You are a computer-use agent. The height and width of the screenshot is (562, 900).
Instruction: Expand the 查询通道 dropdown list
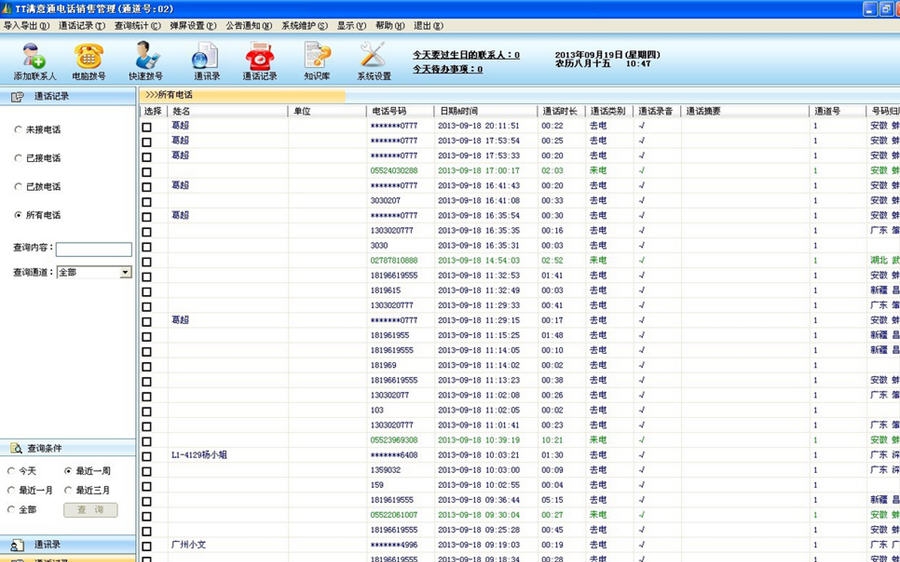click(125, 272)
